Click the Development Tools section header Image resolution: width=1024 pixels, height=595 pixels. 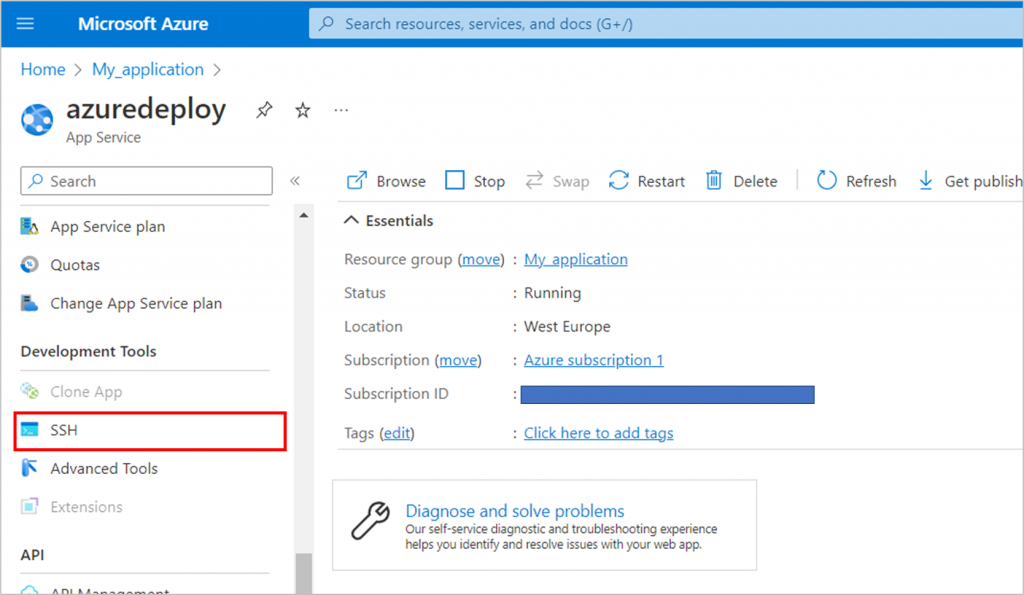pyautogui.click(x=89, y=351)
